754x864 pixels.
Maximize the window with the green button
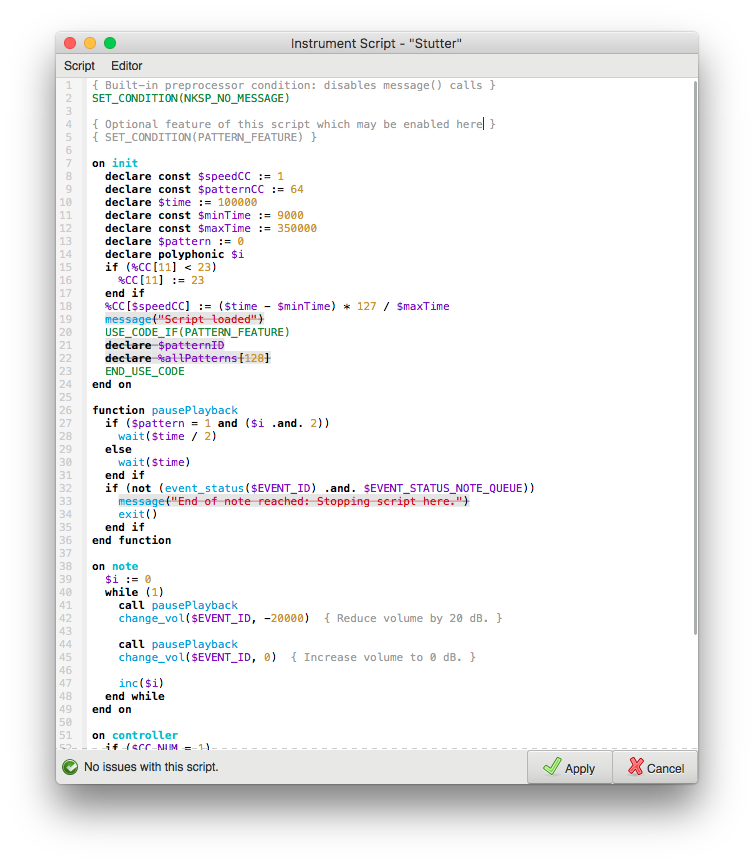coord(110,43)
